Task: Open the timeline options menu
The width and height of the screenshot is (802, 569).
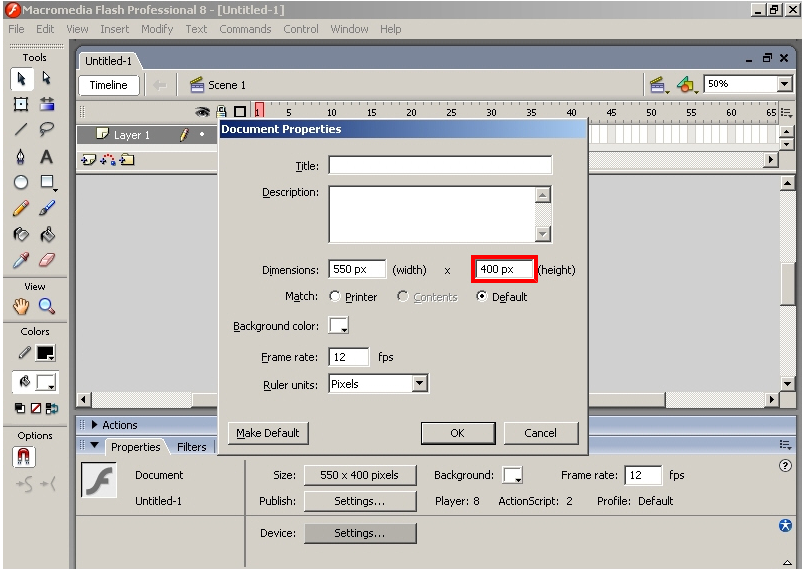Action: coord(786,112)
